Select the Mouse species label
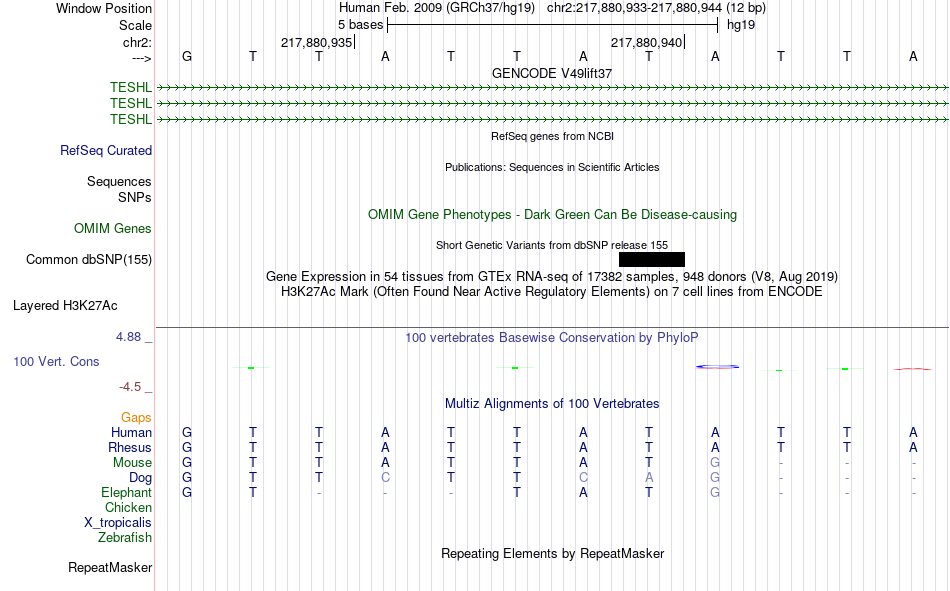The height and width of the screenshot is (591, 950). tap(132, 462)
